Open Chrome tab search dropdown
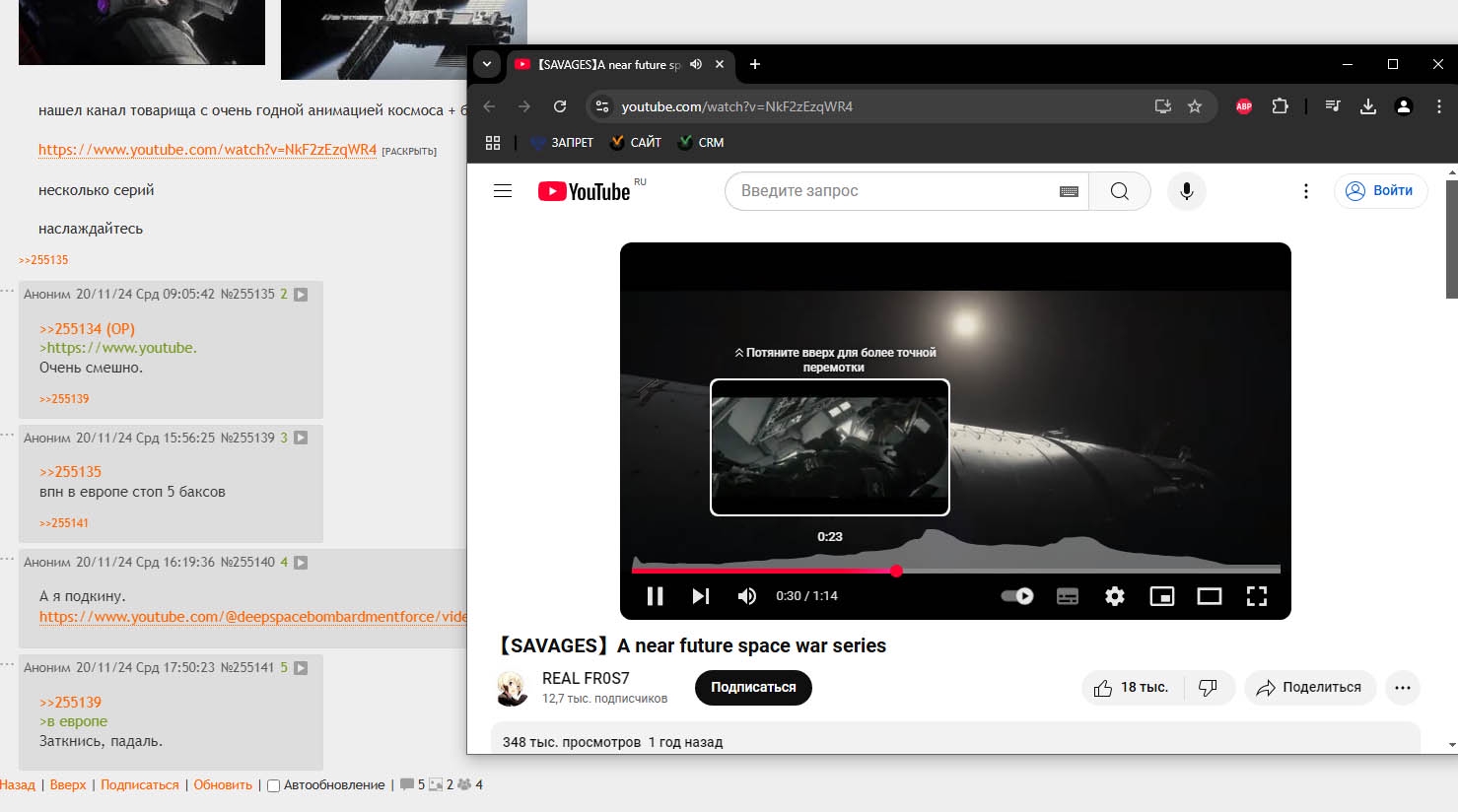This screenshot has height=812, width=1458. pyautogui.click(x=486, y=64)
